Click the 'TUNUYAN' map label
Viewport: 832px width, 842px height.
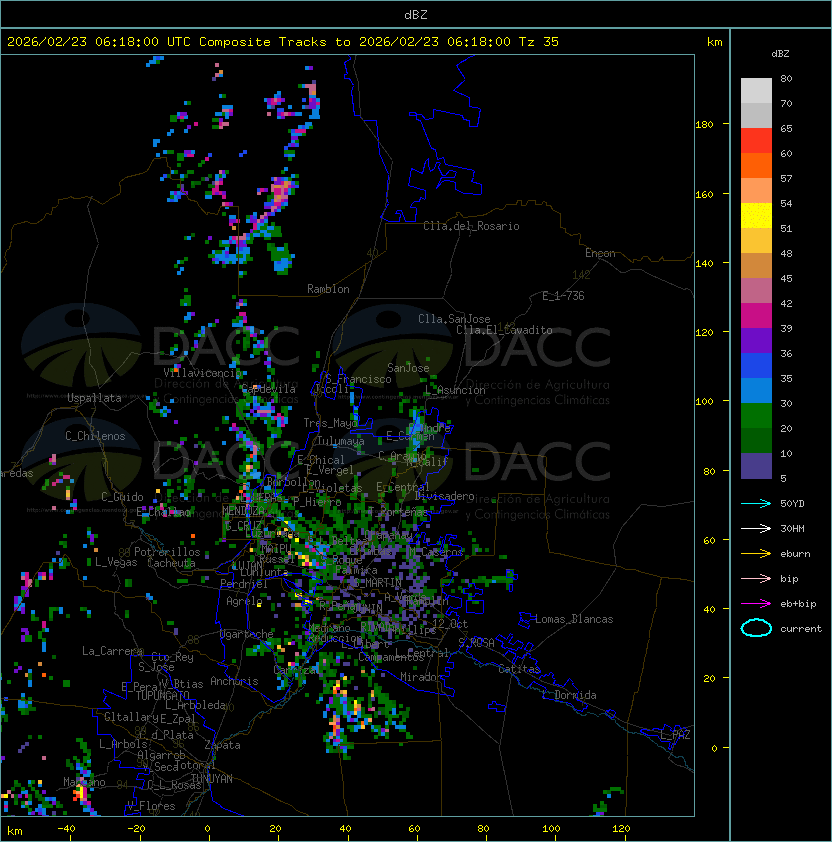[x=212, y=779]
